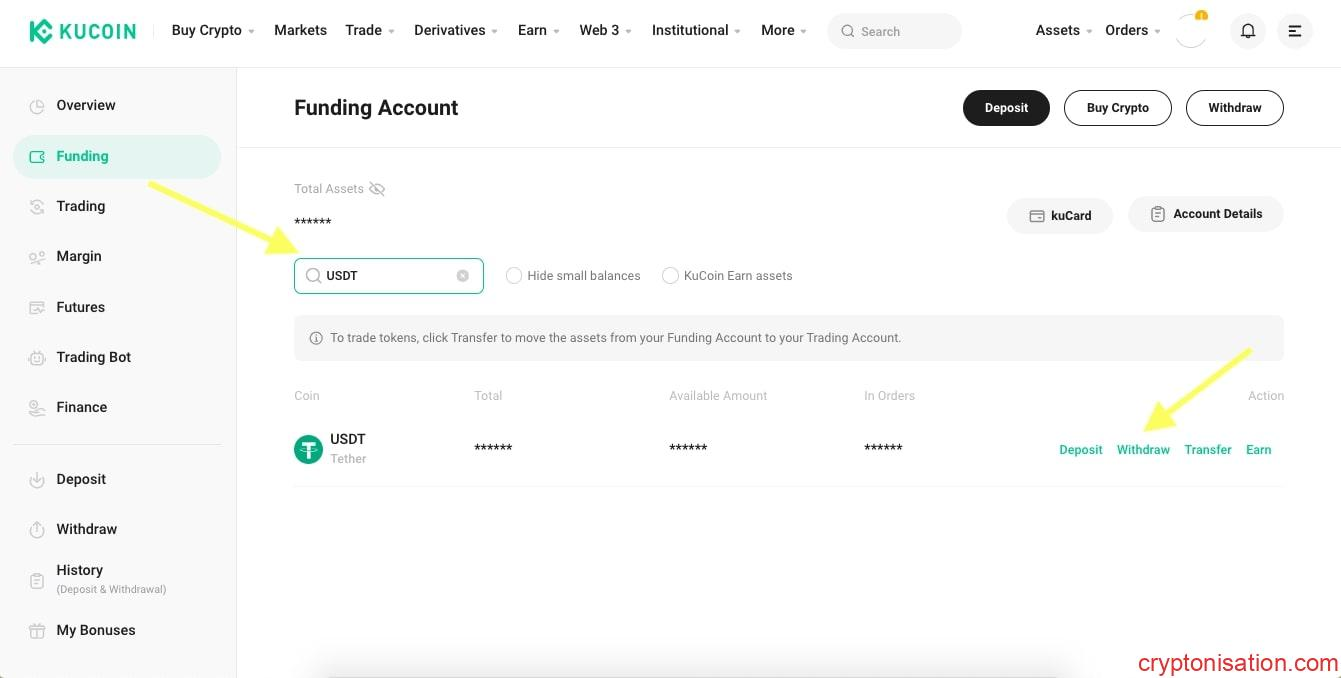Click the USDT Tether coin icon
1341x678 pixels.
[308, 449]
